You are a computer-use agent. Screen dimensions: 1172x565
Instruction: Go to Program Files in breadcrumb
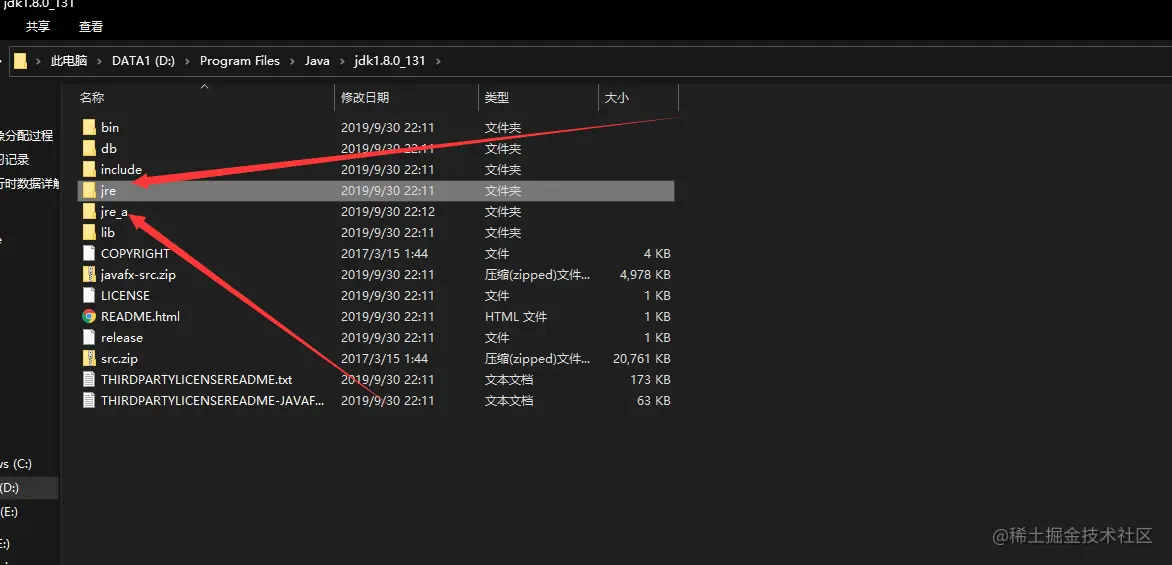(x=240, y=61)
